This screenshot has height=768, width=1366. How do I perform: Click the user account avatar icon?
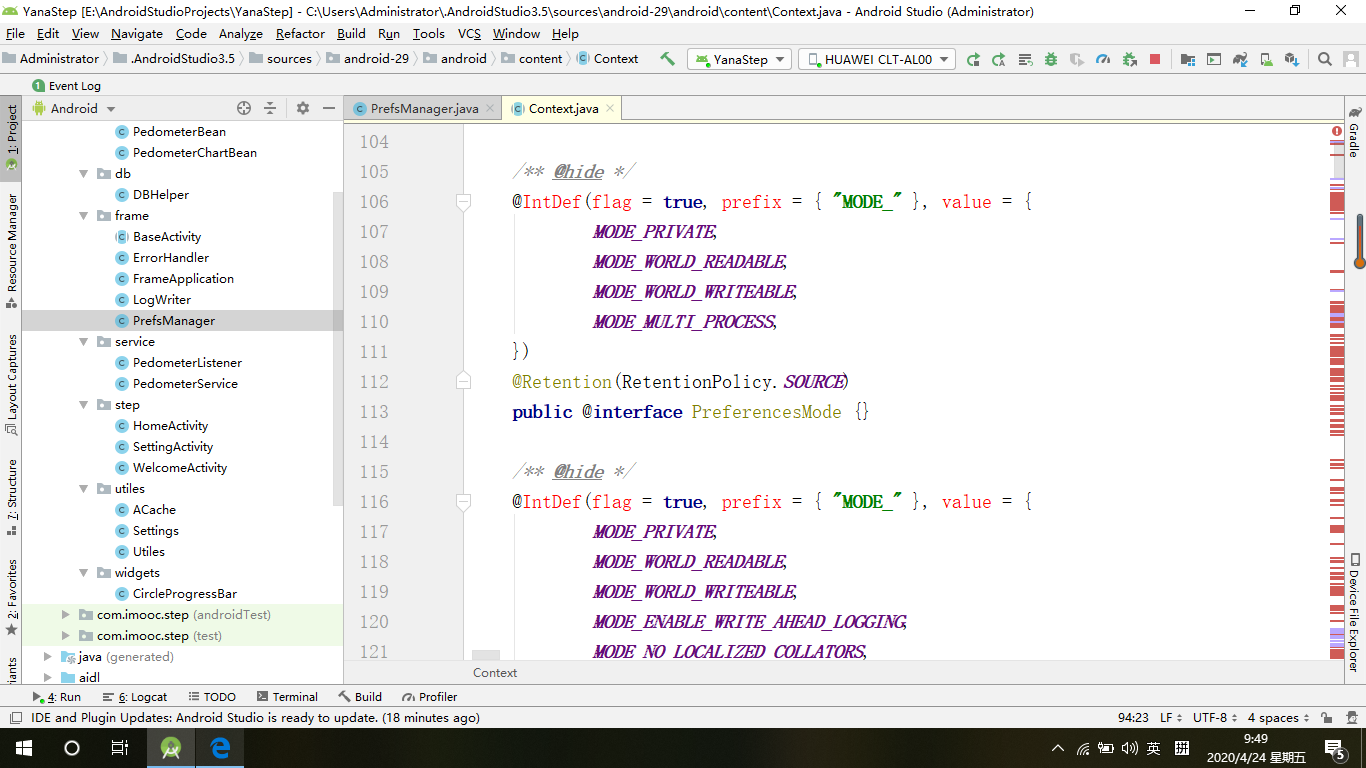coord(1351,59)
